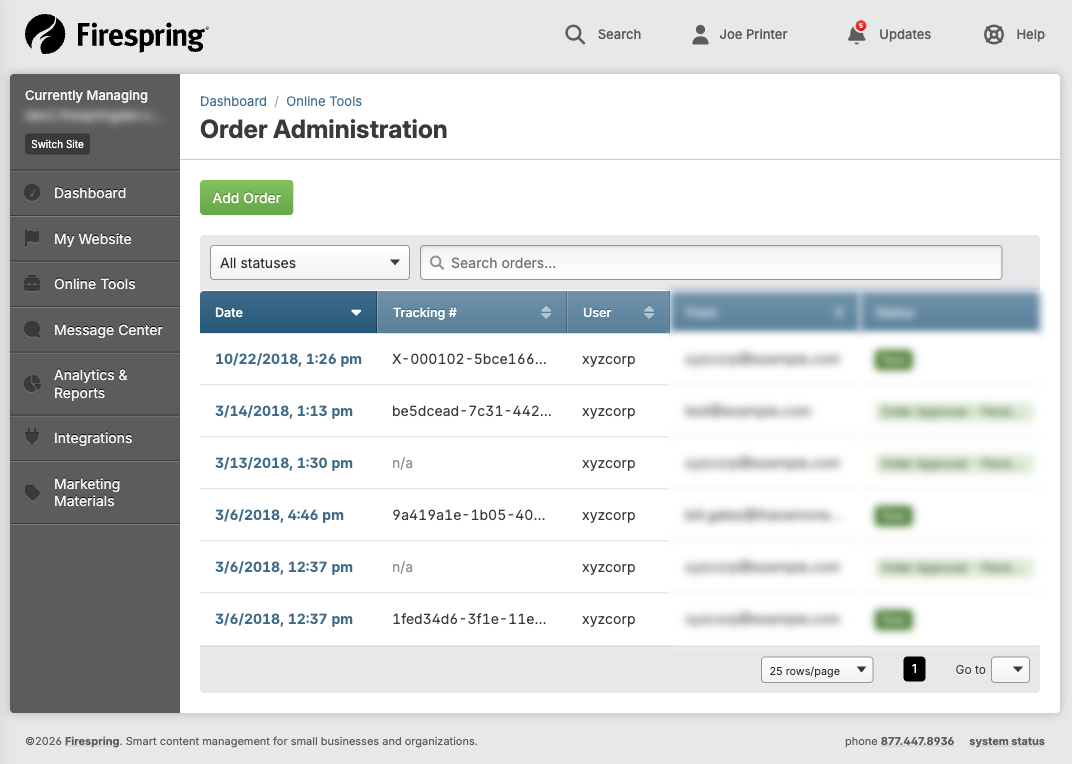Click the Updates label in header

pos(904,34)
